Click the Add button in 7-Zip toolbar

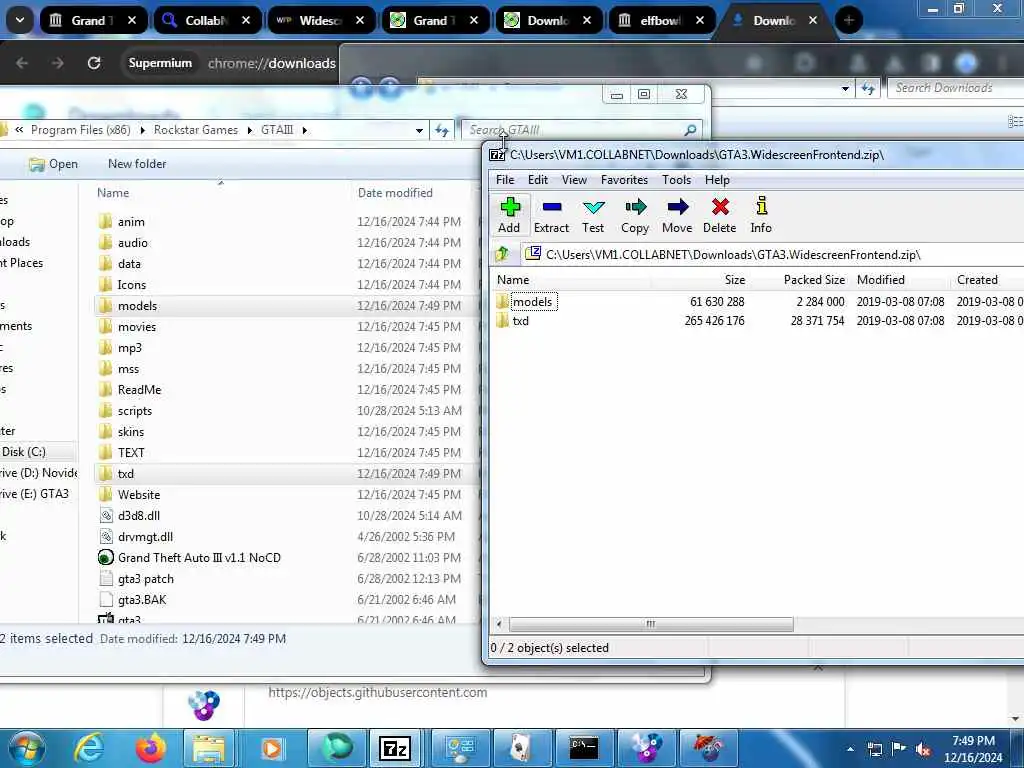point(509,215)
